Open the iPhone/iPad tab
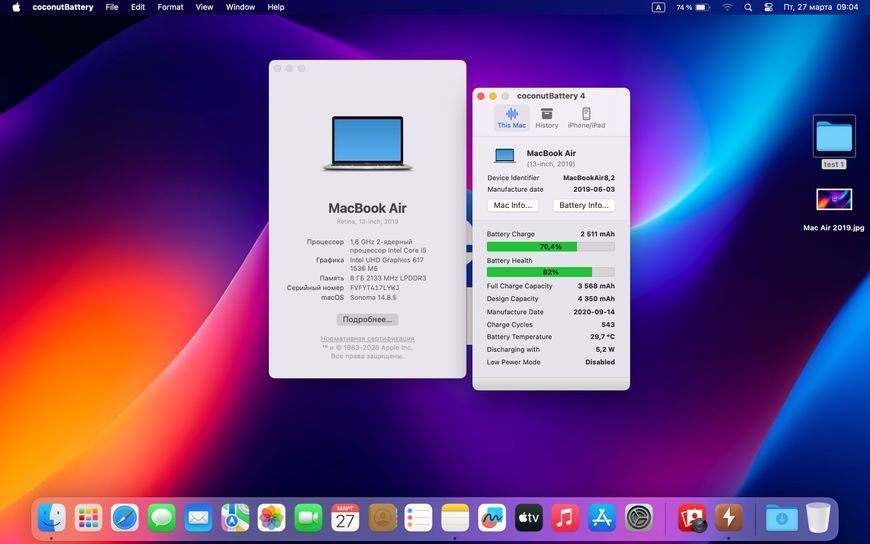The image size is (870, 544). [x=586, y=118]
